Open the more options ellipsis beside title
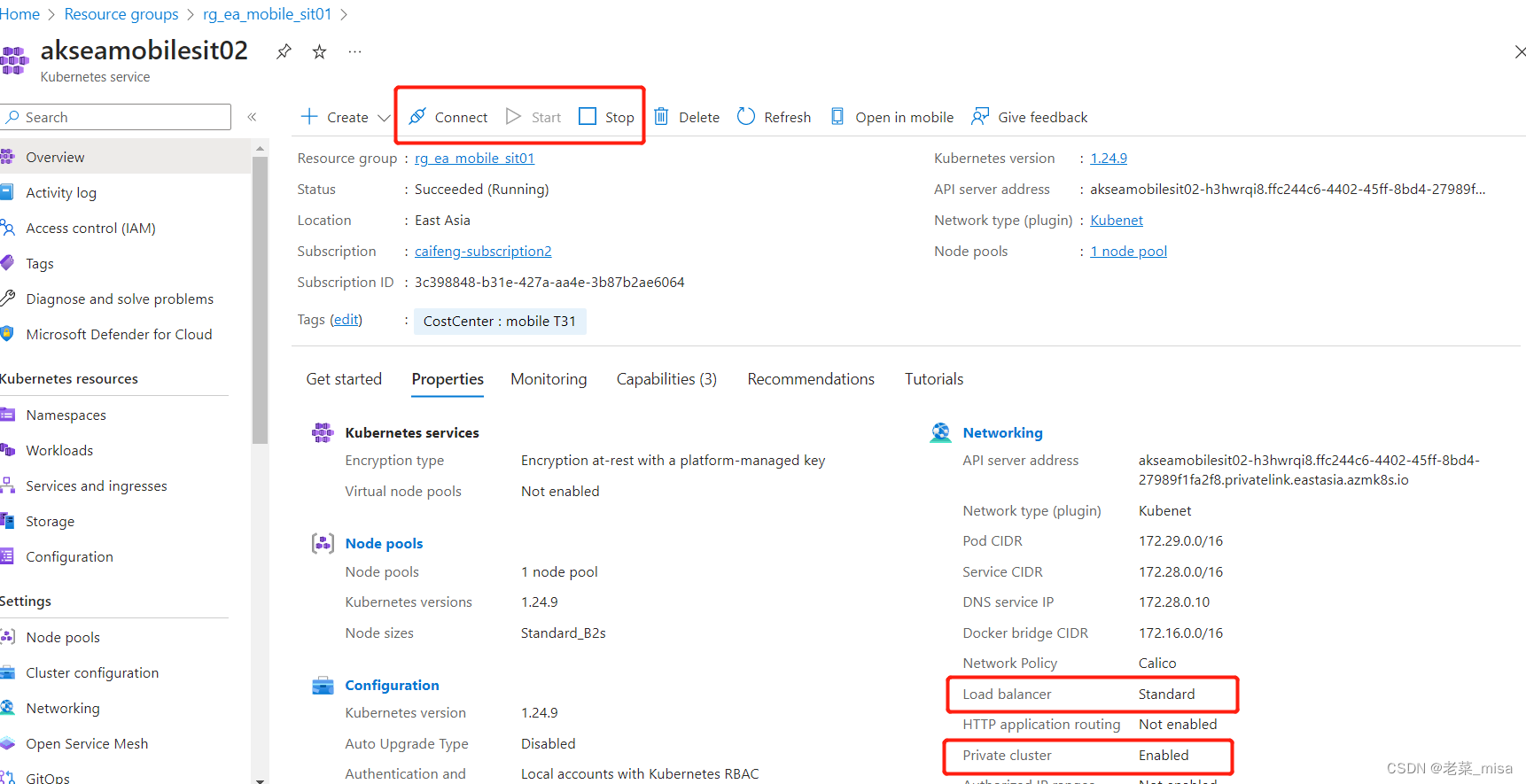 354,51
